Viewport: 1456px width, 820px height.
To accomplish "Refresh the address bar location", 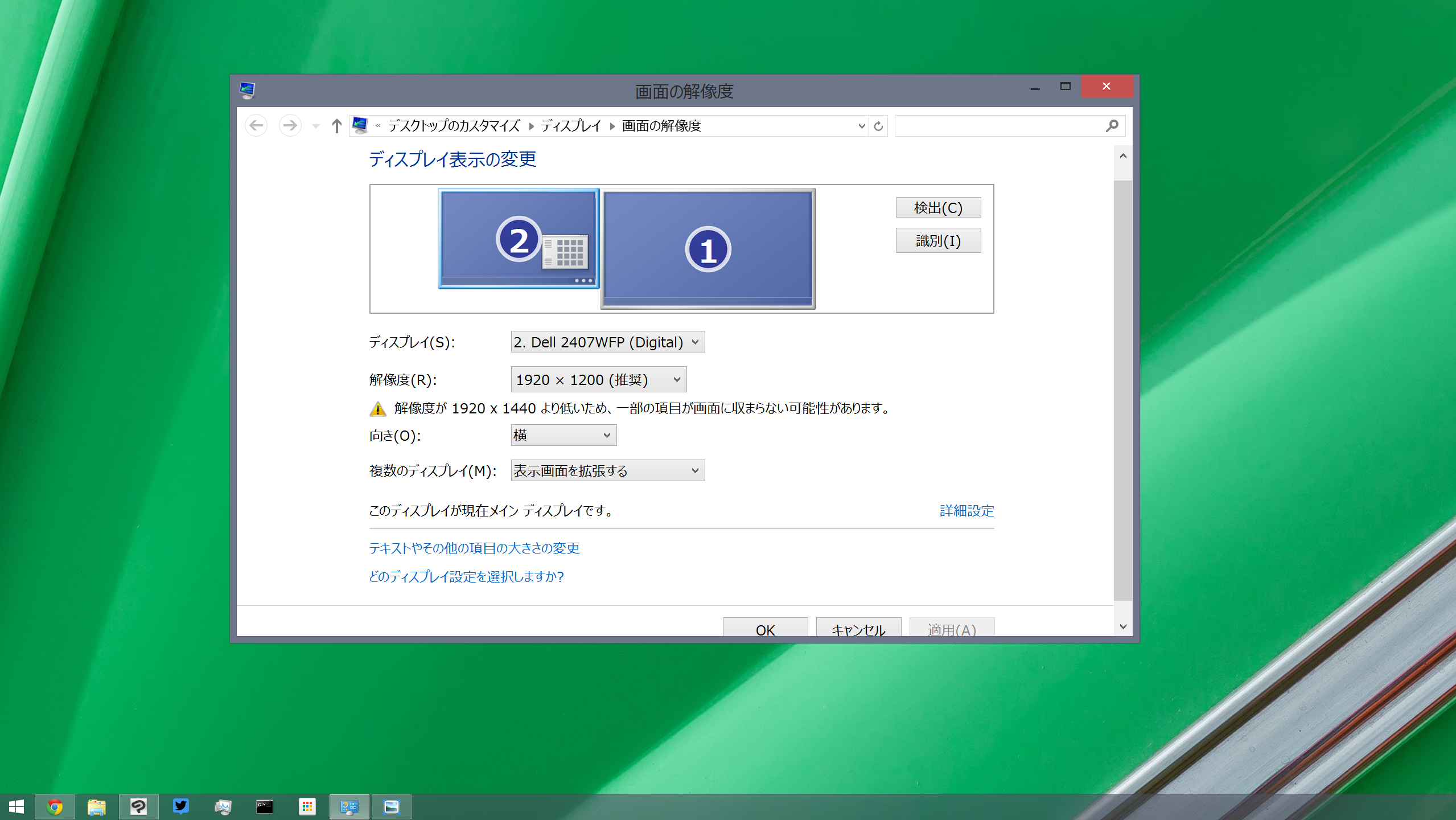I will 878,126.
